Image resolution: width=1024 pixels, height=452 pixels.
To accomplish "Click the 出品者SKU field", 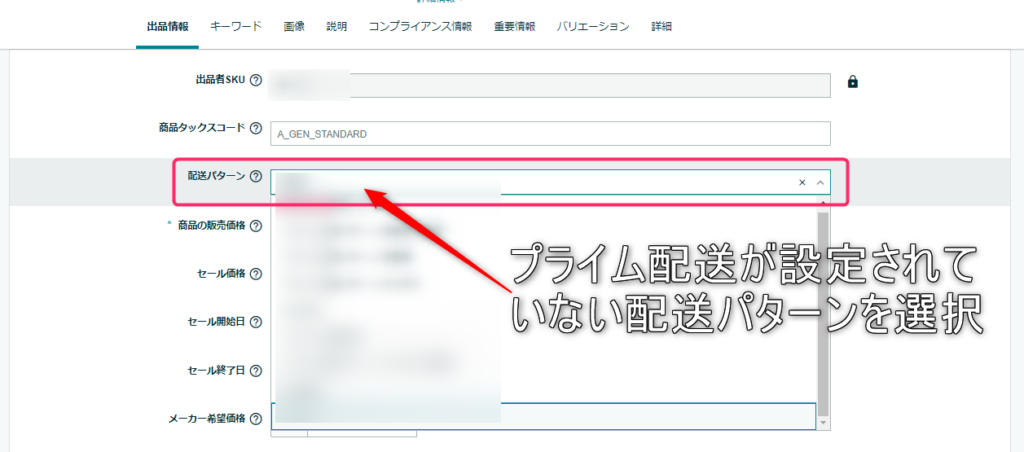I will click(x=550, y=86).
